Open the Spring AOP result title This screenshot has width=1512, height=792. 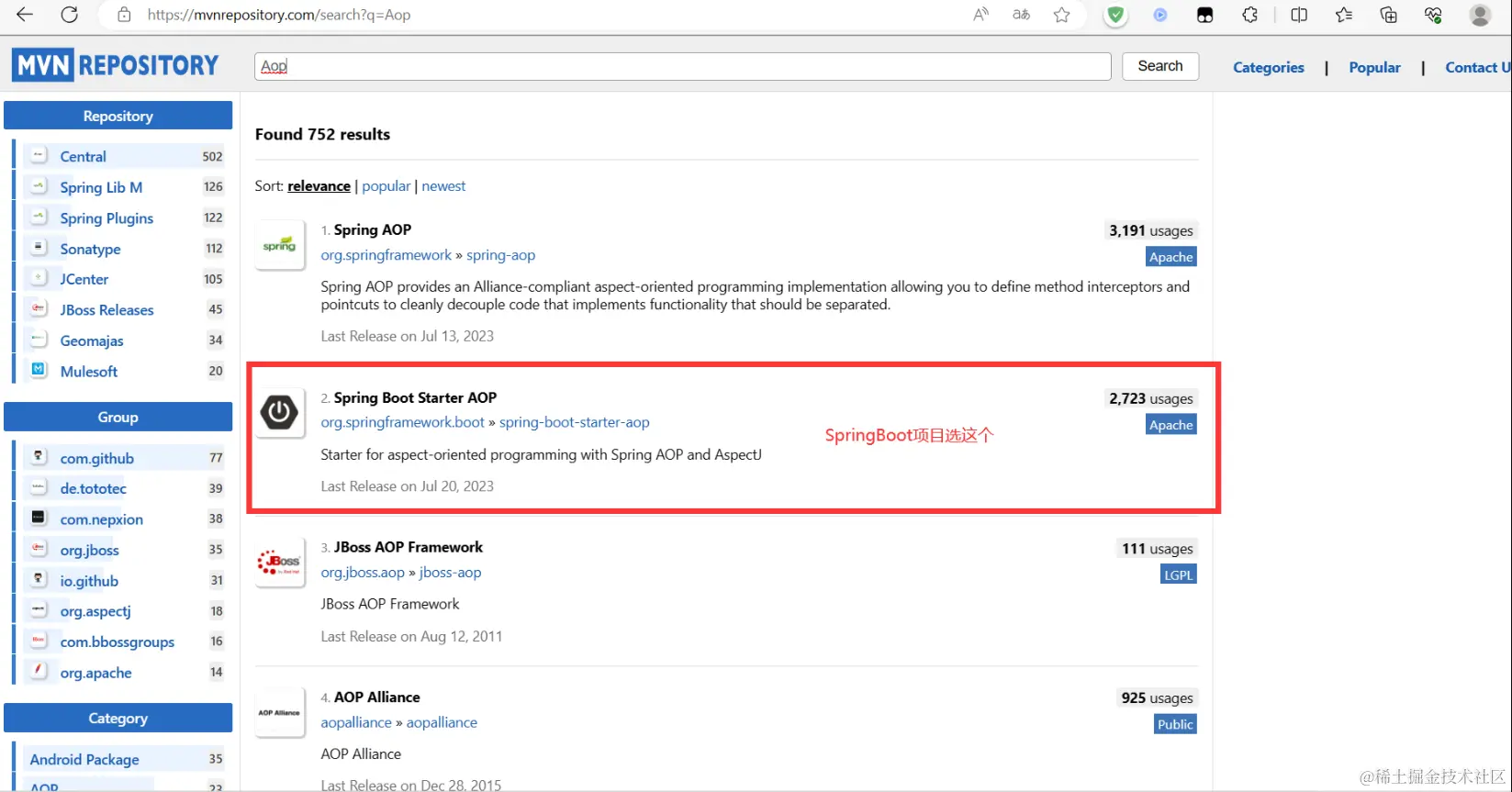(373, 229)
